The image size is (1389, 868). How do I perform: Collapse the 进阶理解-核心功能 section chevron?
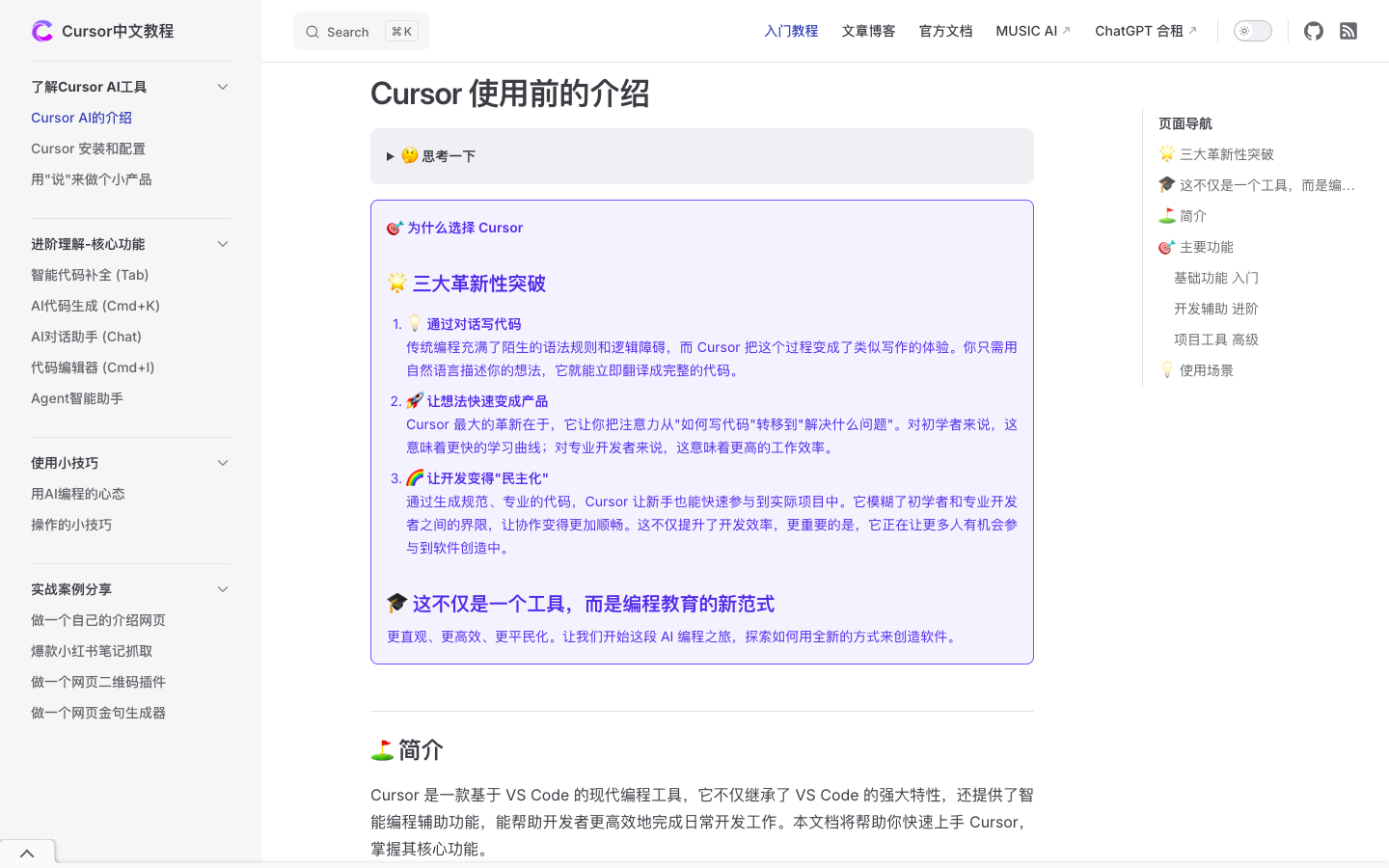[223, 244]
